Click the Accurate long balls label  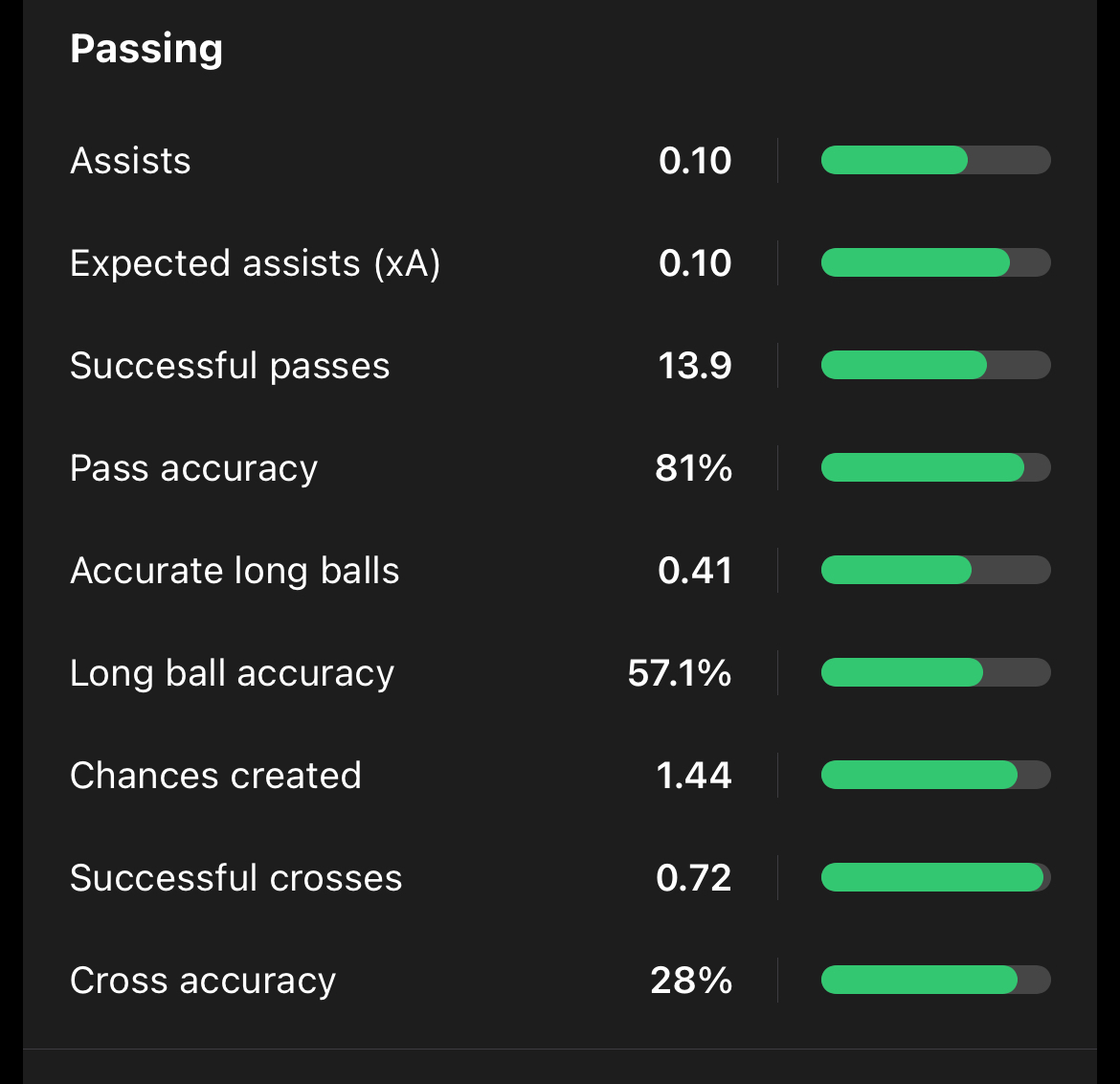(x=235, y=571)
